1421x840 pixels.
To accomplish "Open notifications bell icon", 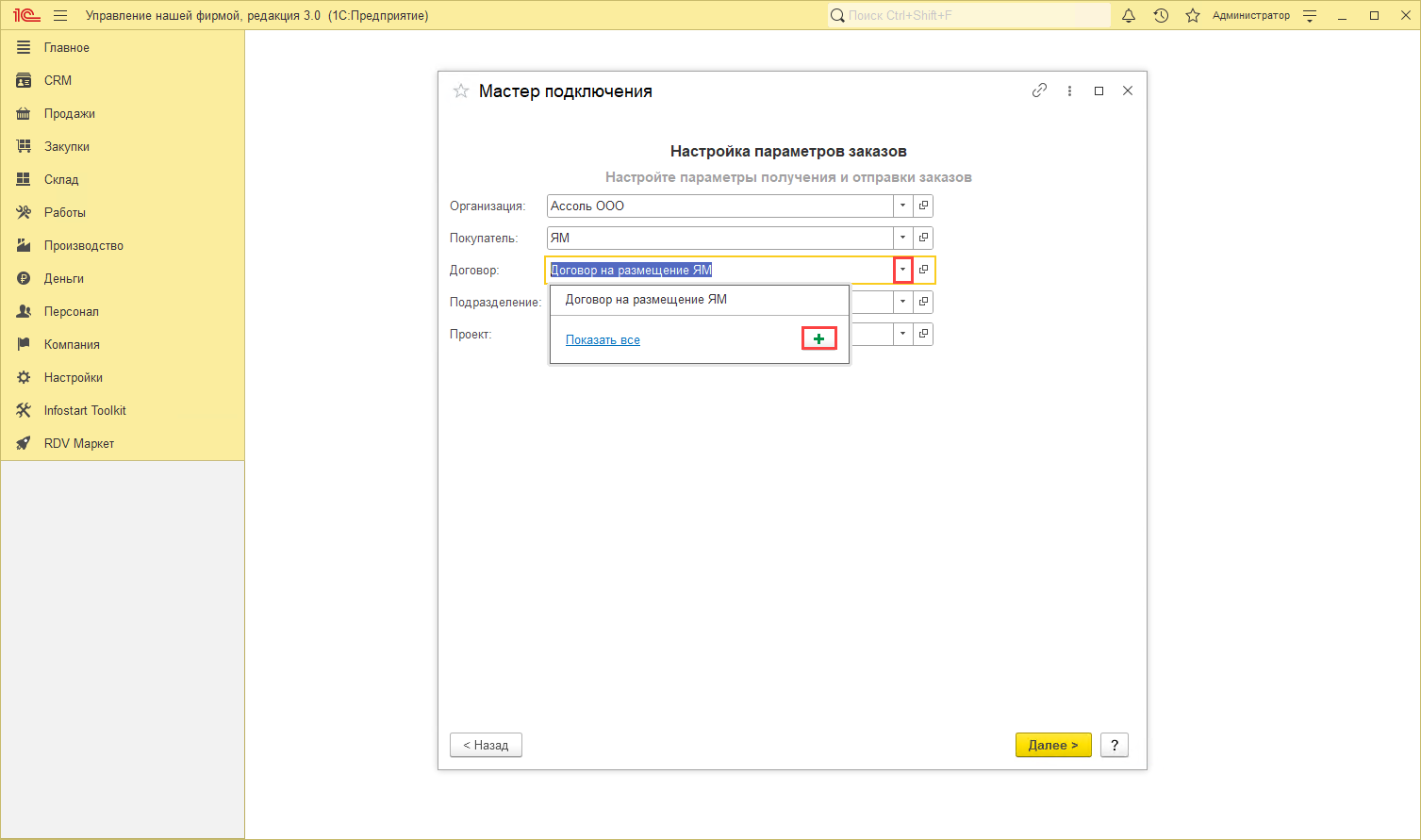I will [1128, 16].
